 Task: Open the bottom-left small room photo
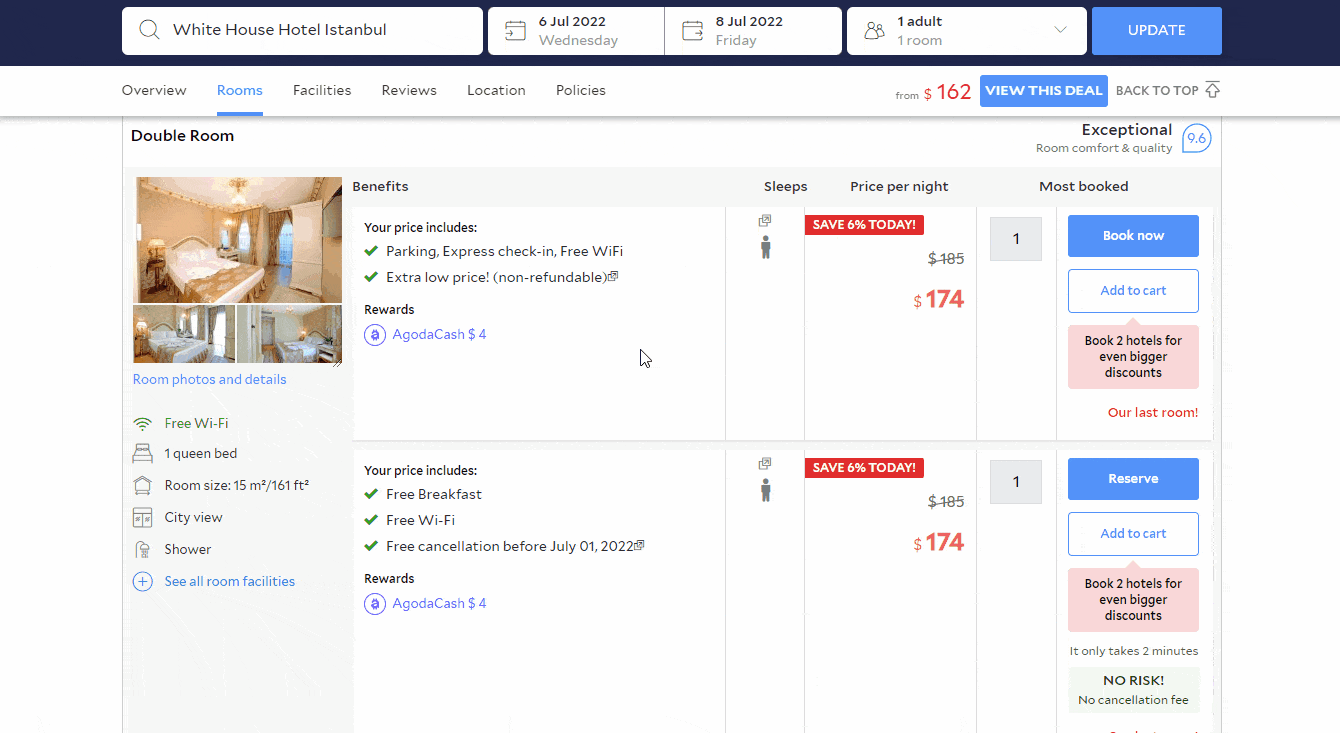coord(184,334)
